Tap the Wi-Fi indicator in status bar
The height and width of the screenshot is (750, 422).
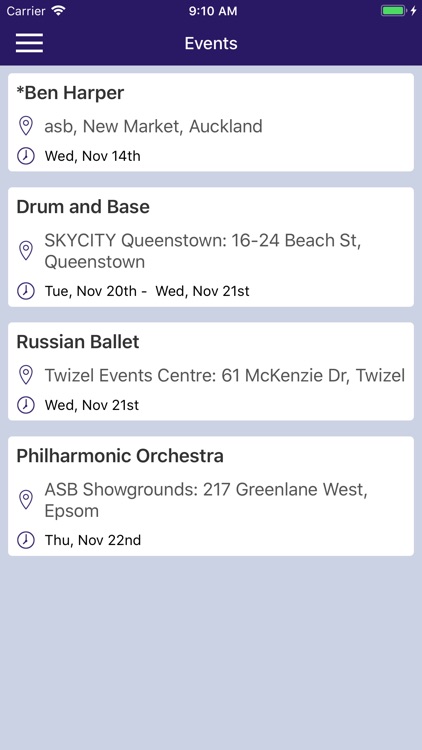pyautogui.click(x=59, y=11)
